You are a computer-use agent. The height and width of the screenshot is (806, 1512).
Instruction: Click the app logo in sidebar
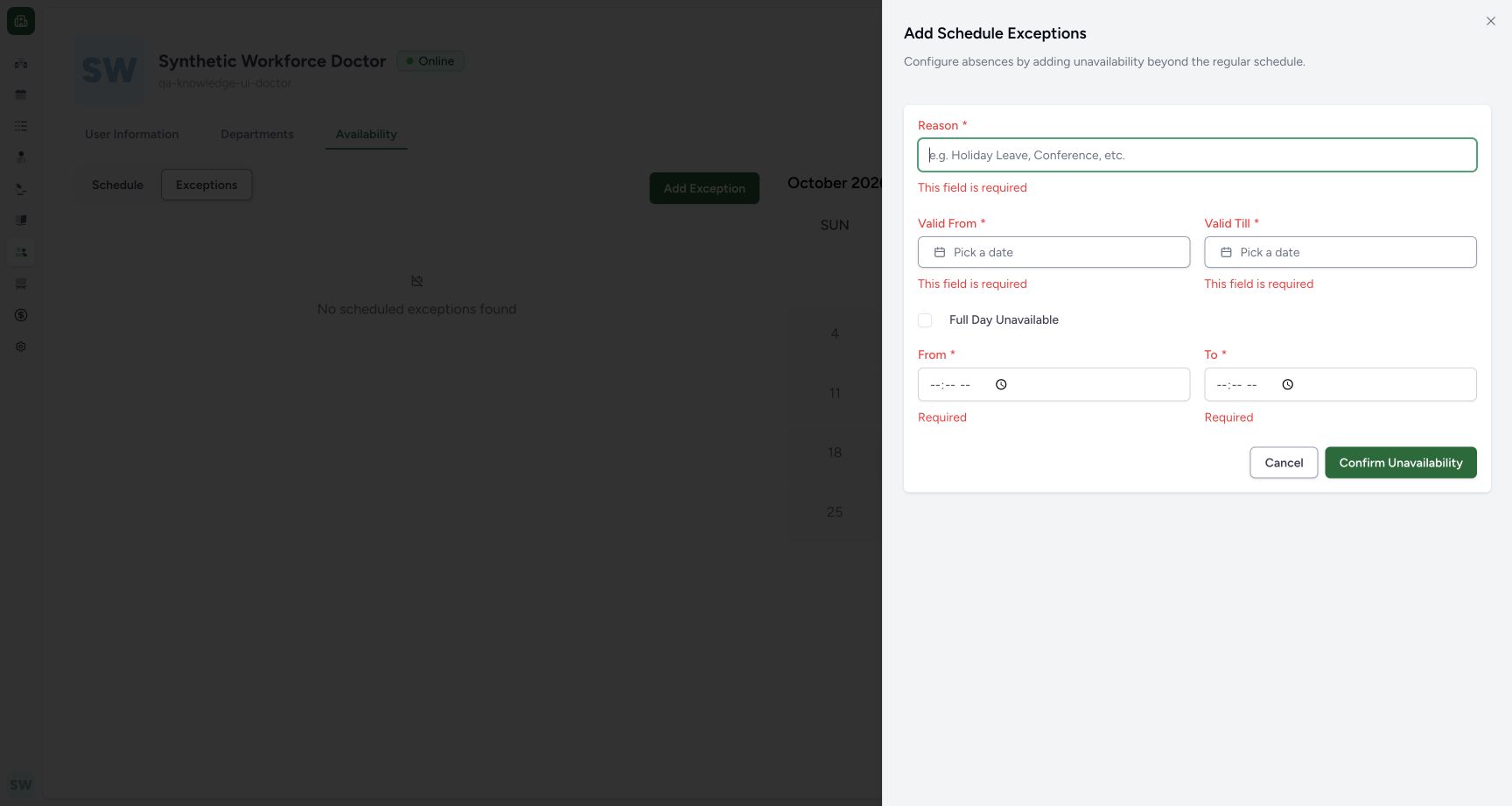(21, 21)
